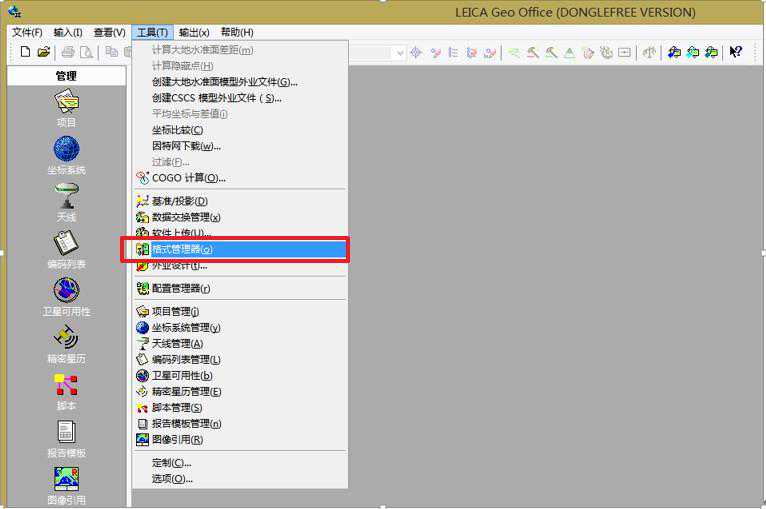Choose 定制(C)... from Tools menu
The width and height of the screenshot is (766, 509).
click(240, 463)
